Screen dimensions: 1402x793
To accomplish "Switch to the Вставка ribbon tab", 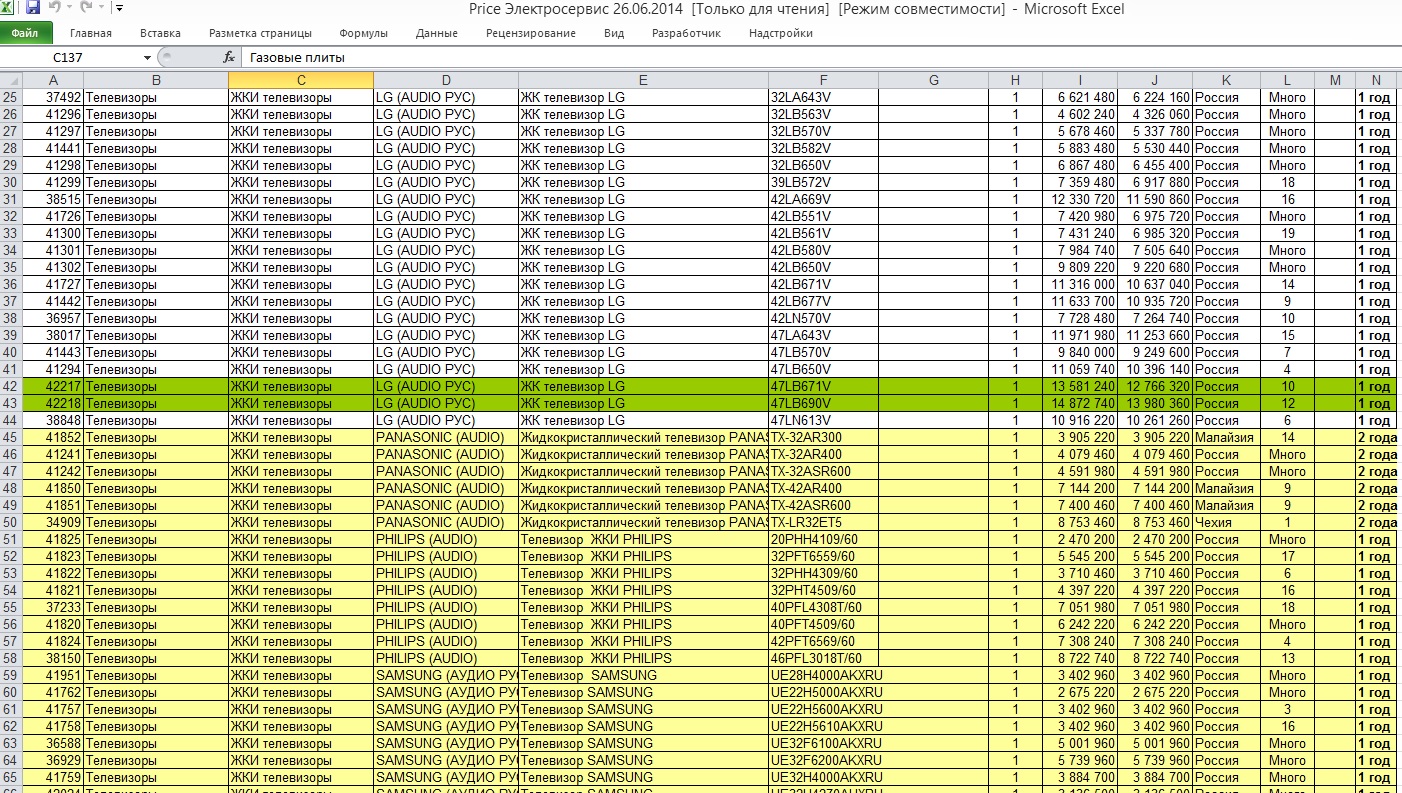I will pos(161,33).
